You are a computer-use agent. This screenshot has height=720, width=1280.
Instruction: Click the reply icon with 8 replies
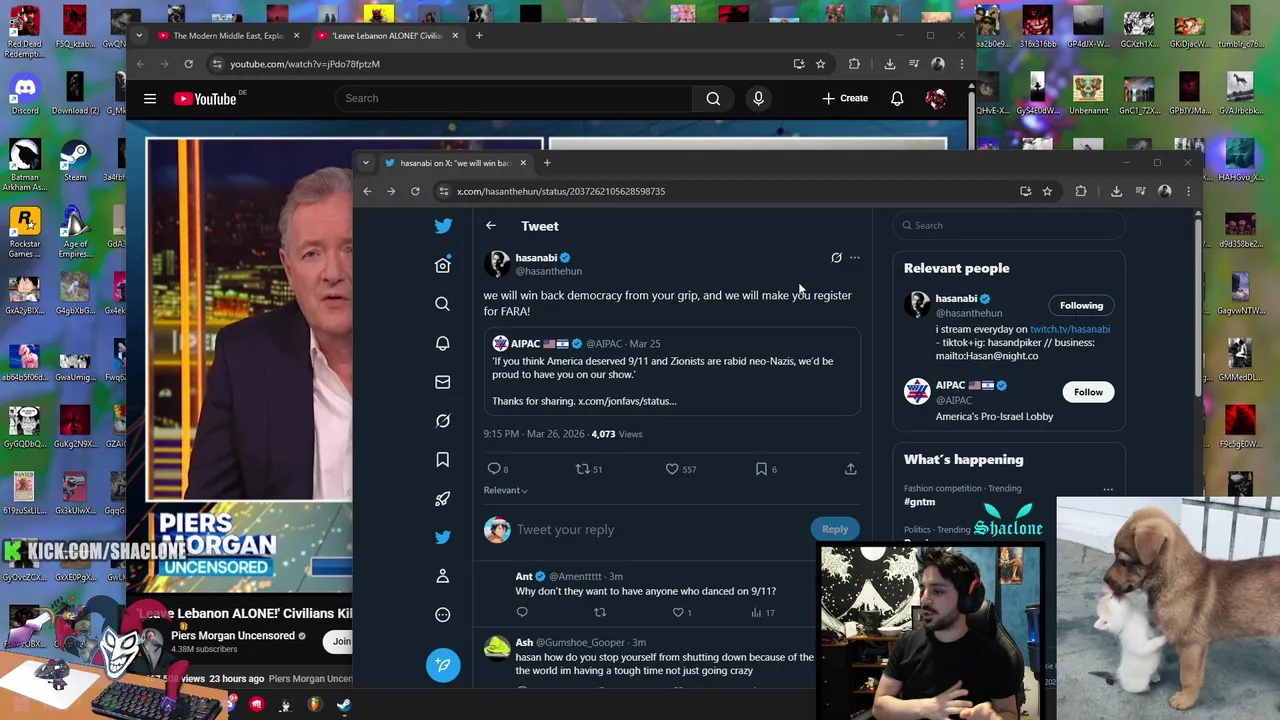493,468
